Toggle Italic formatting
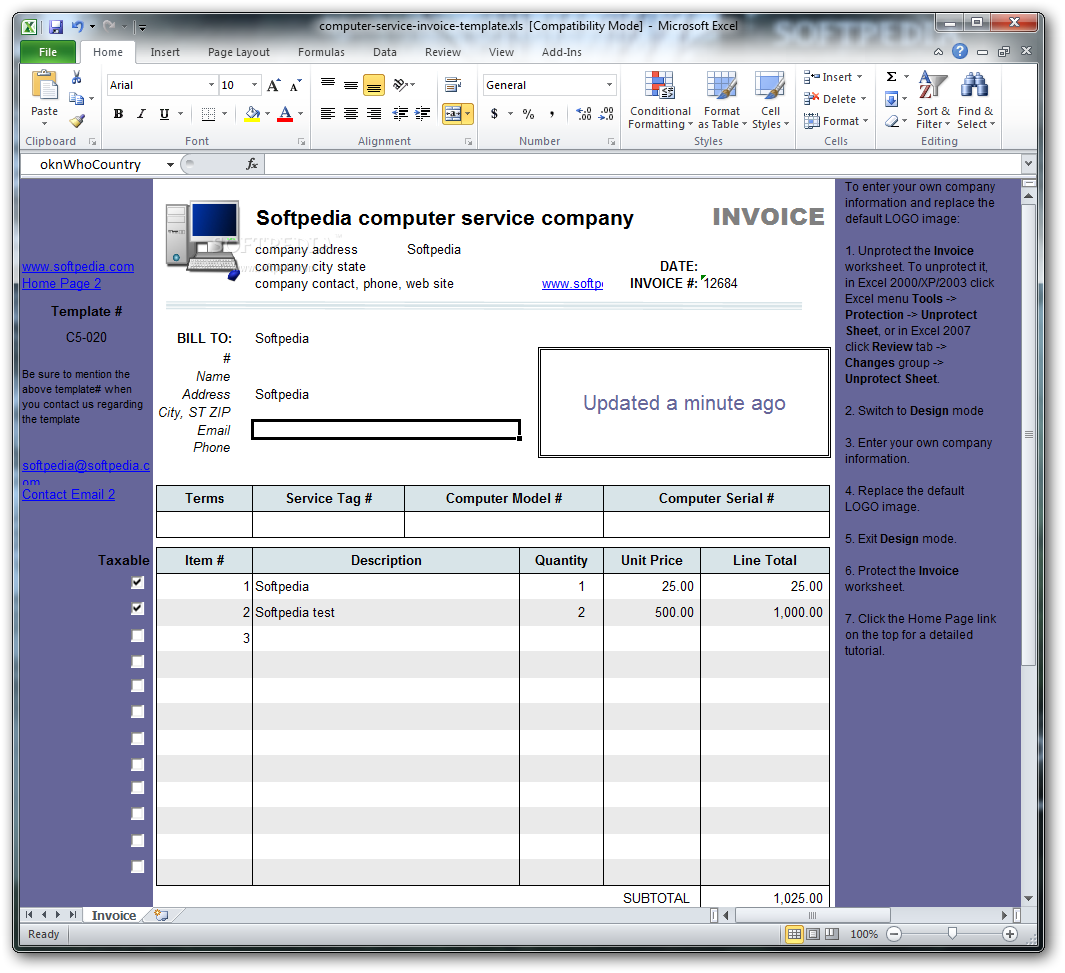 pos(141,114)
